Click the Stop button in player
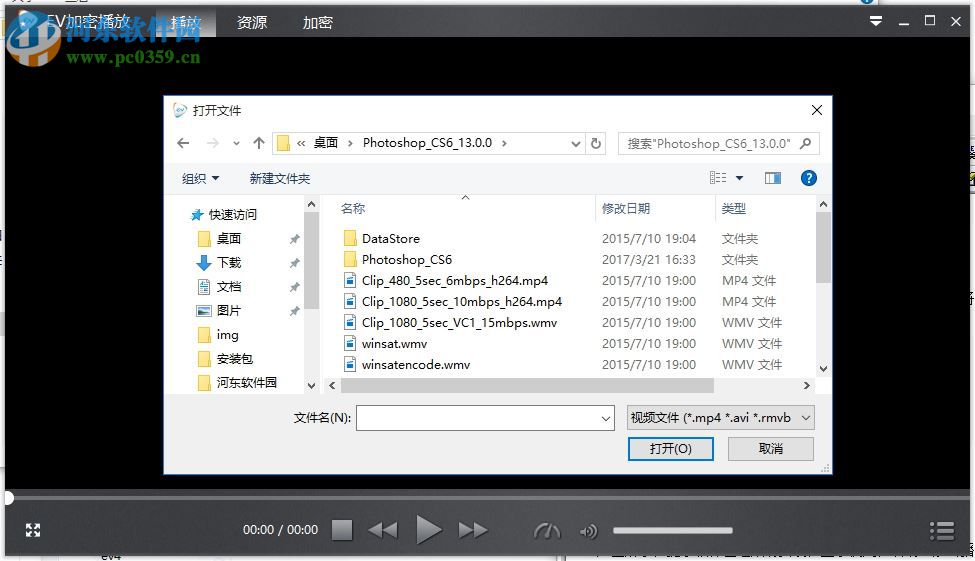Image resolution: width=975 pixels, height=561 pixels. [342, 531]
